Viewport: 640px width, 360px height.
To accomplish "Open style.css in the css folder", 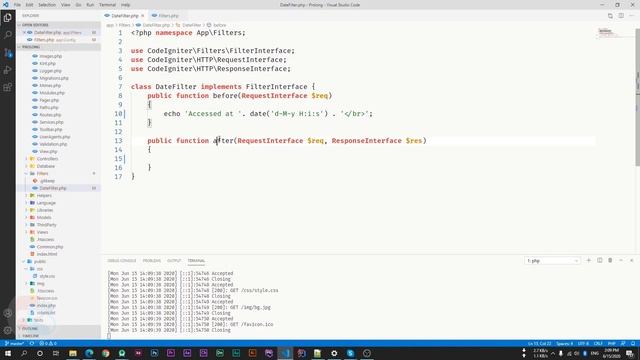I will [x=47, y=276].
